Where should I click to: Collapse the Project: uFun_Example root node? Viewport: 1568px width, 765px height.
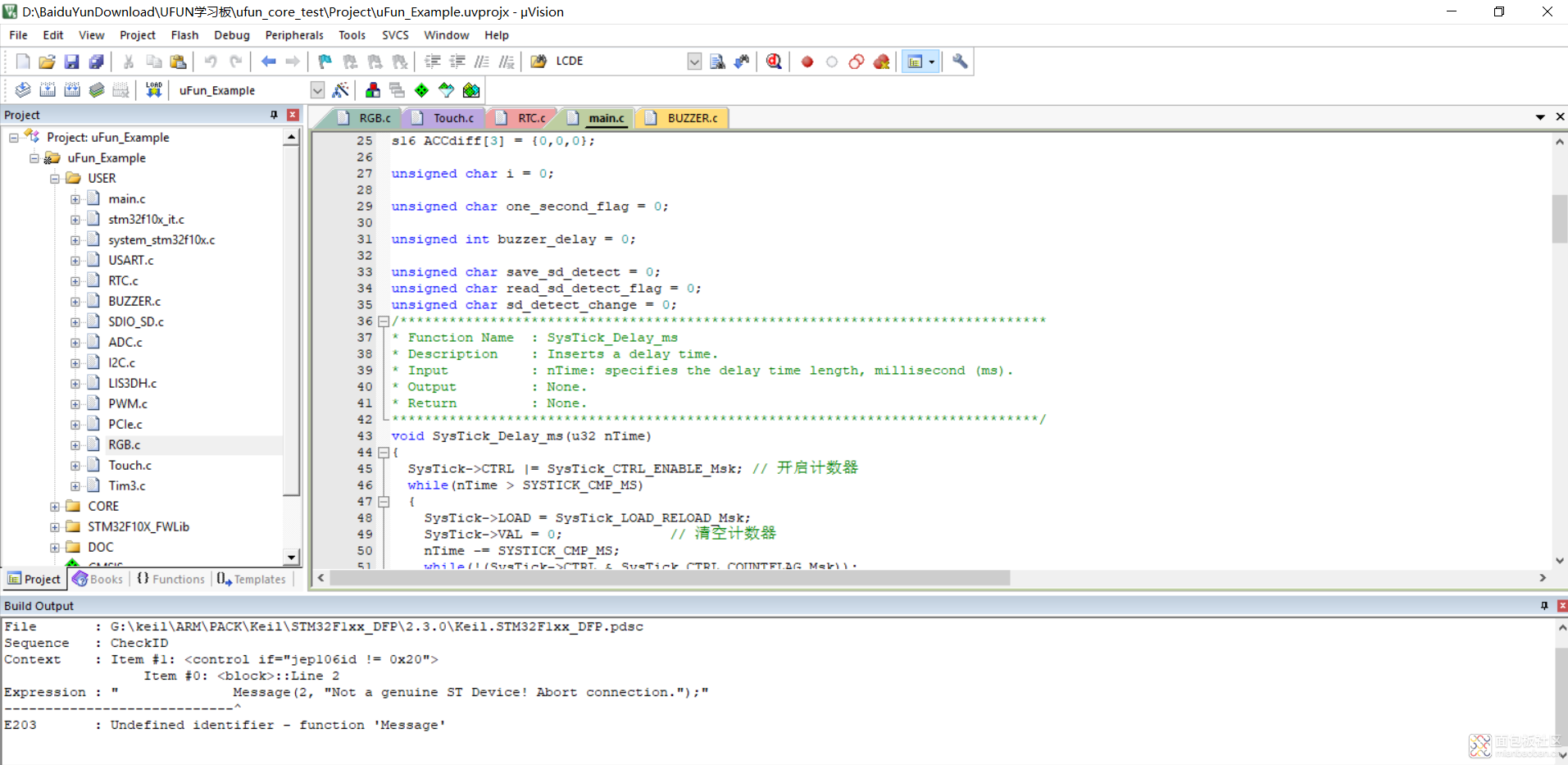14,138
